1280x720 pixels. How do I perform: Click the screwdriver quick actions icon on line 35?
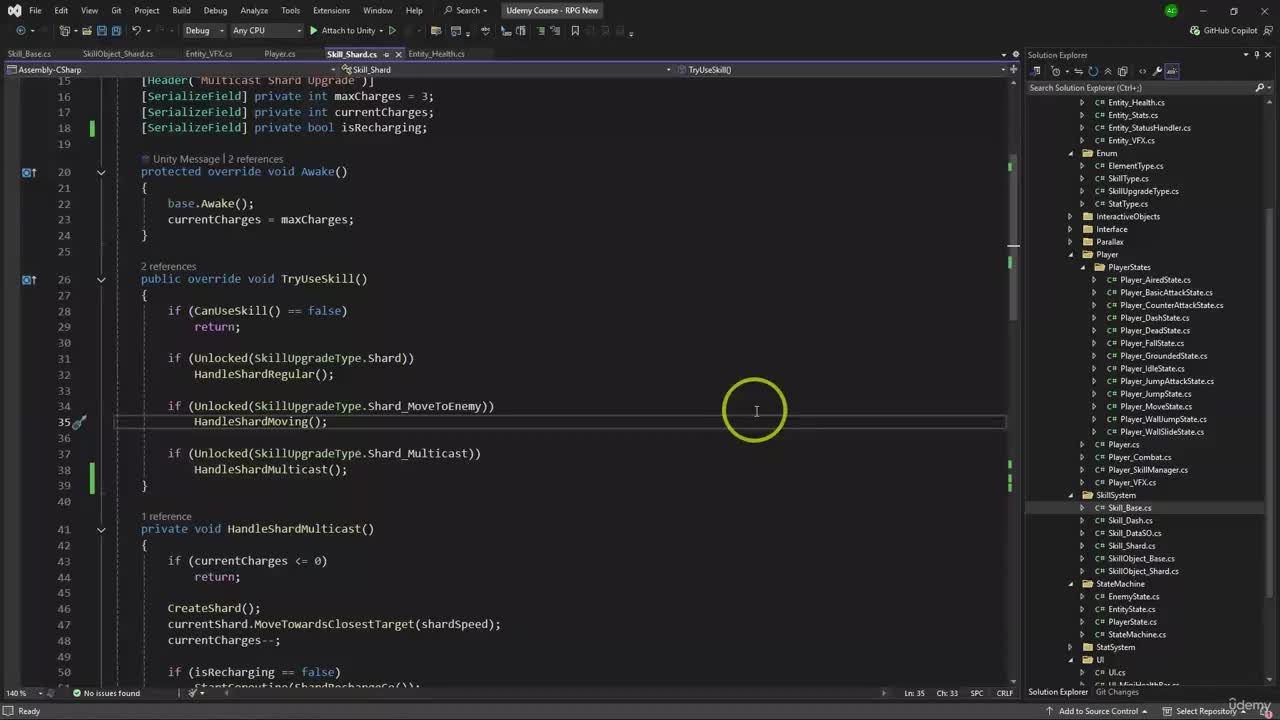pyautogui.click(x=78, y=422)
